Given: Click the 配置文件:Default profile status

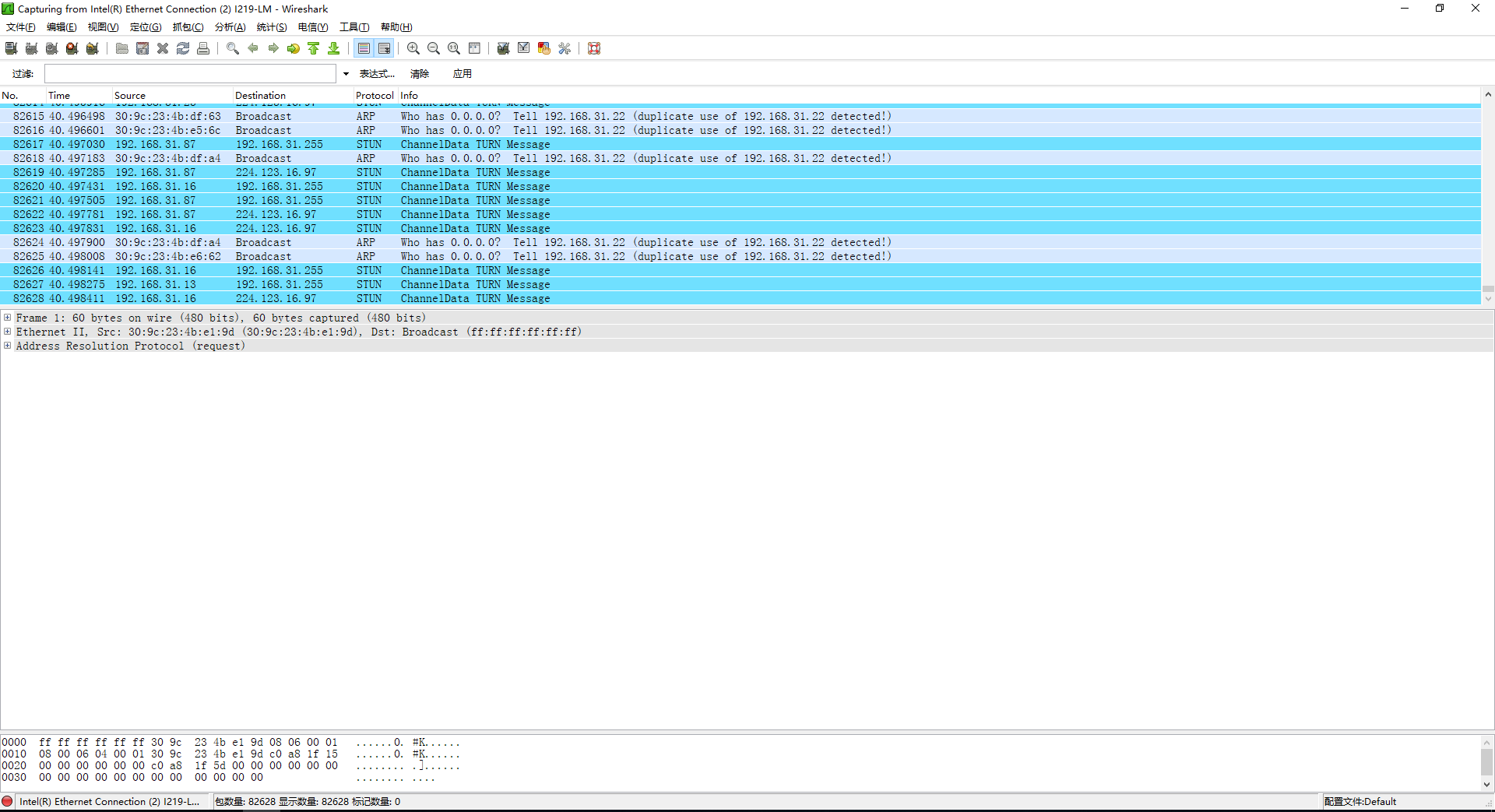Looking at the screenshot, I should [1360, 802].
